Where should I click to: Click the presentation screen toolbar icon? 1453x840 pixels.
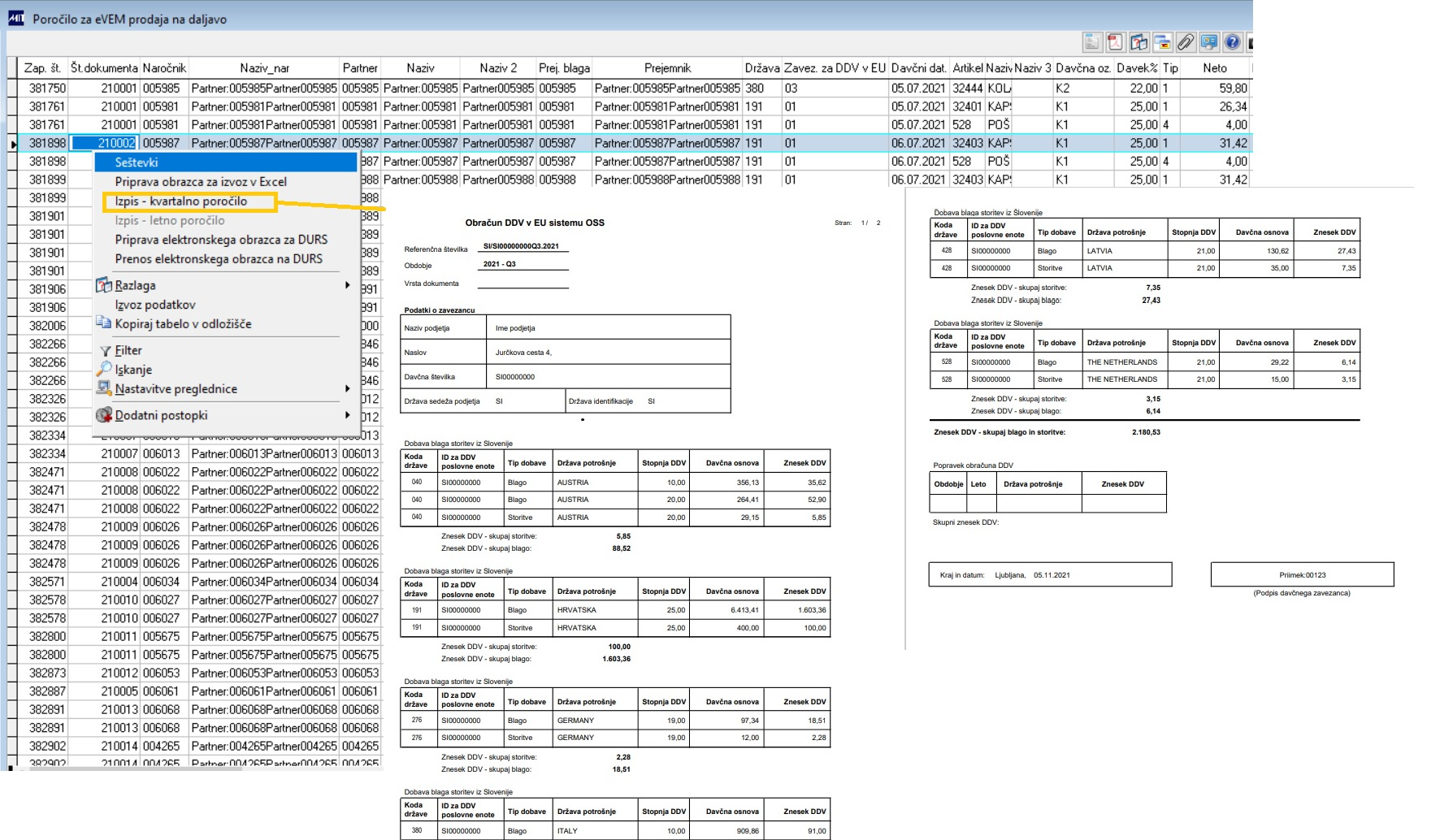tap(1209, 42)
